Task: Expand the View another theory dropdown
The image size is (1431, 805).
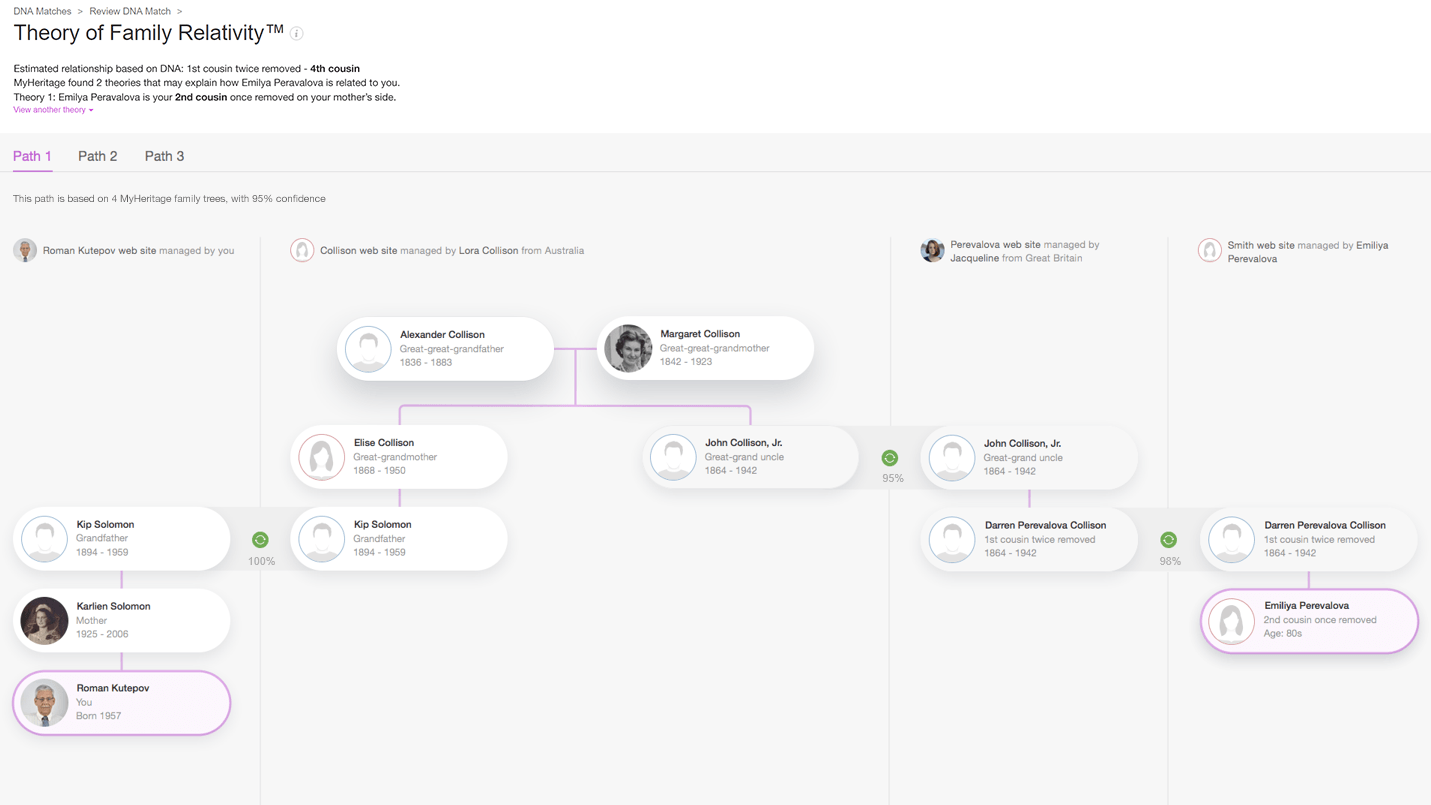Action: point(53,110)
